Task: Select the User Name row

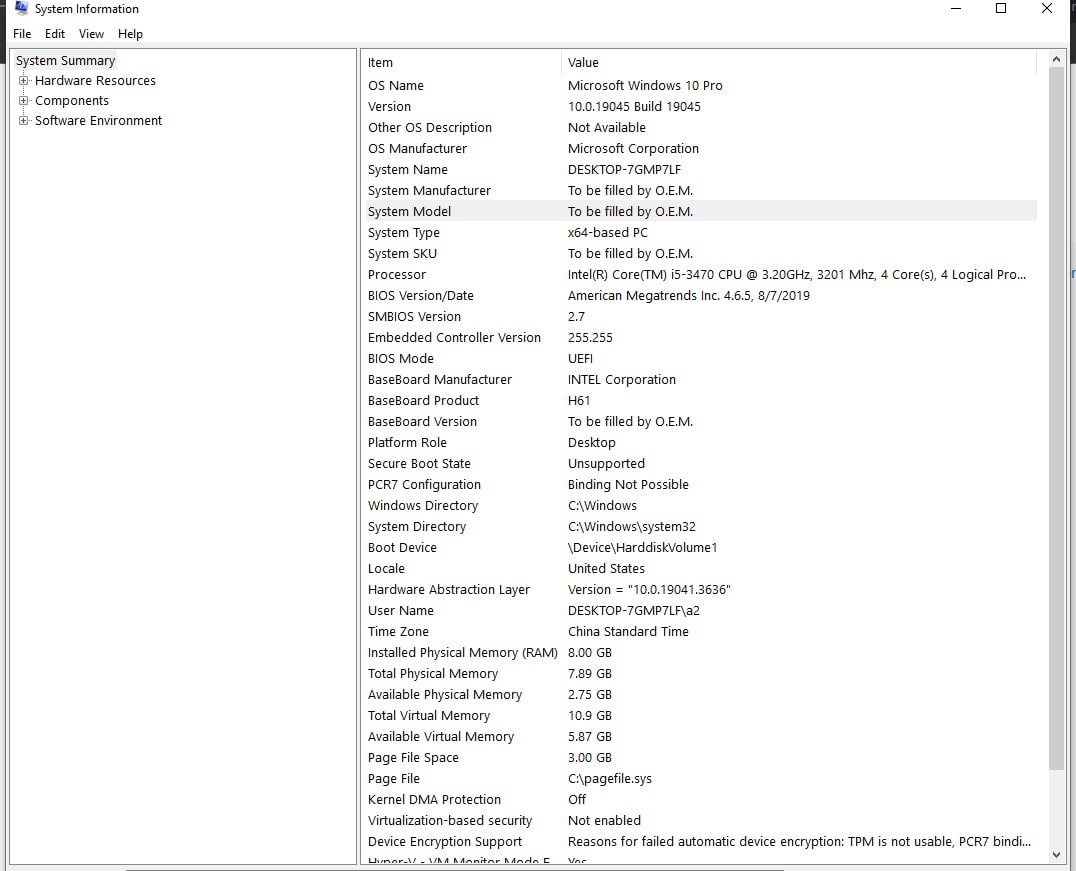Action: coord(699,611)
